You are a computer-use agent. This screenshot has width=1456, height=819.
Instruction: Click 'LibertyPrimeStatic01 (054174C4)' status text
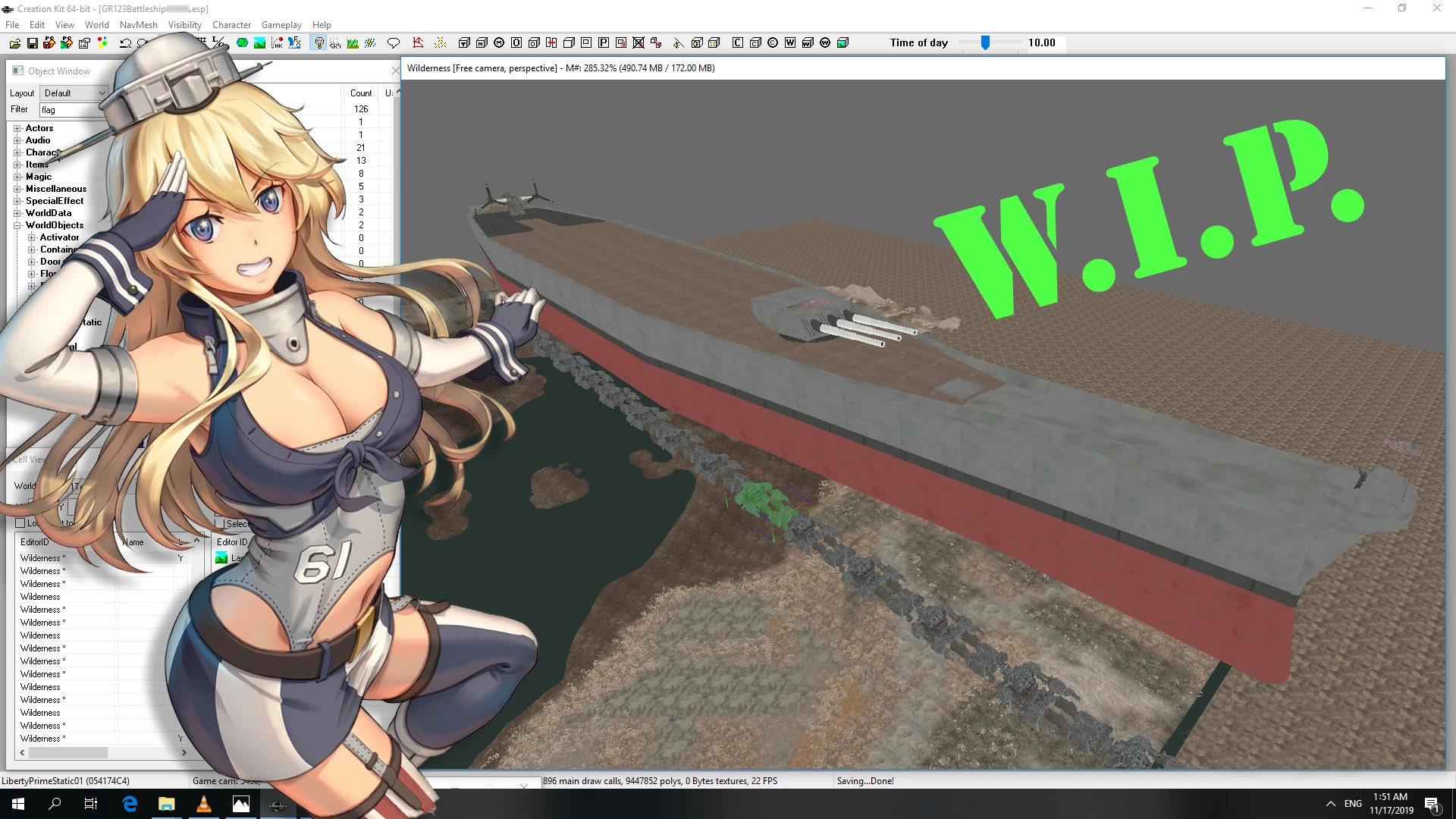65,781
